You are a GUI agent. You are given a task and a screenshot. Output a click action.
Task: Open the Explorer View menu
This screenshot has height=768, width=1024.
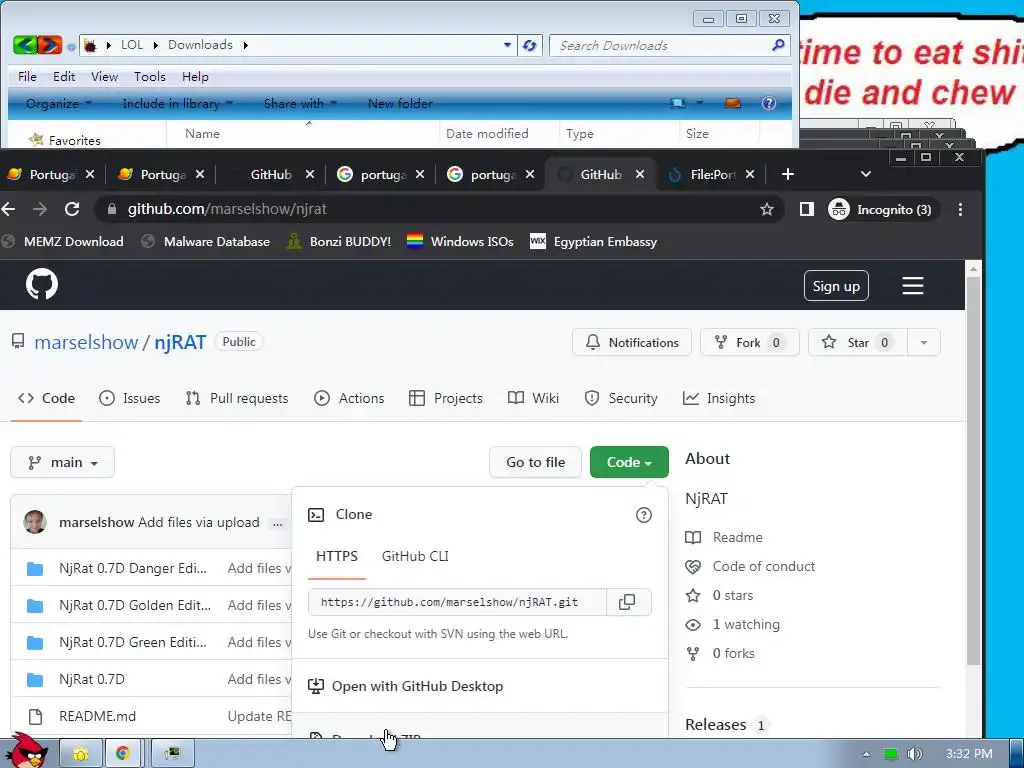[104, 76]
